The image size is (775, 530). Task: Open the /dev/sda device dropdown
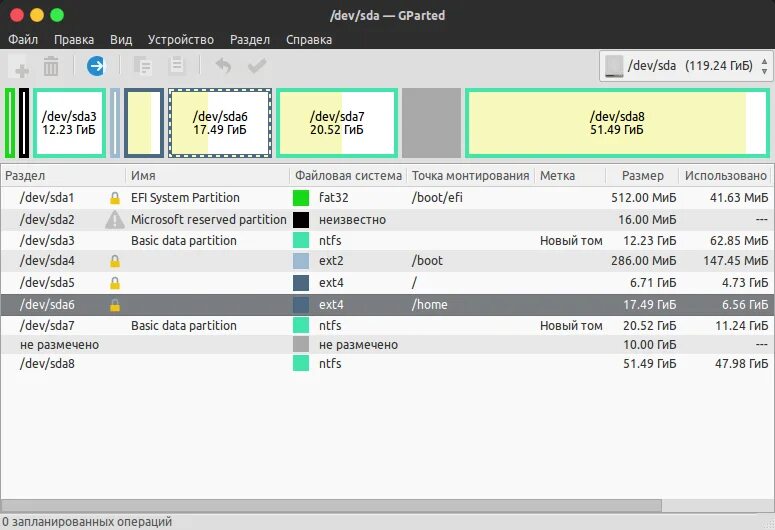pos(686,66)
